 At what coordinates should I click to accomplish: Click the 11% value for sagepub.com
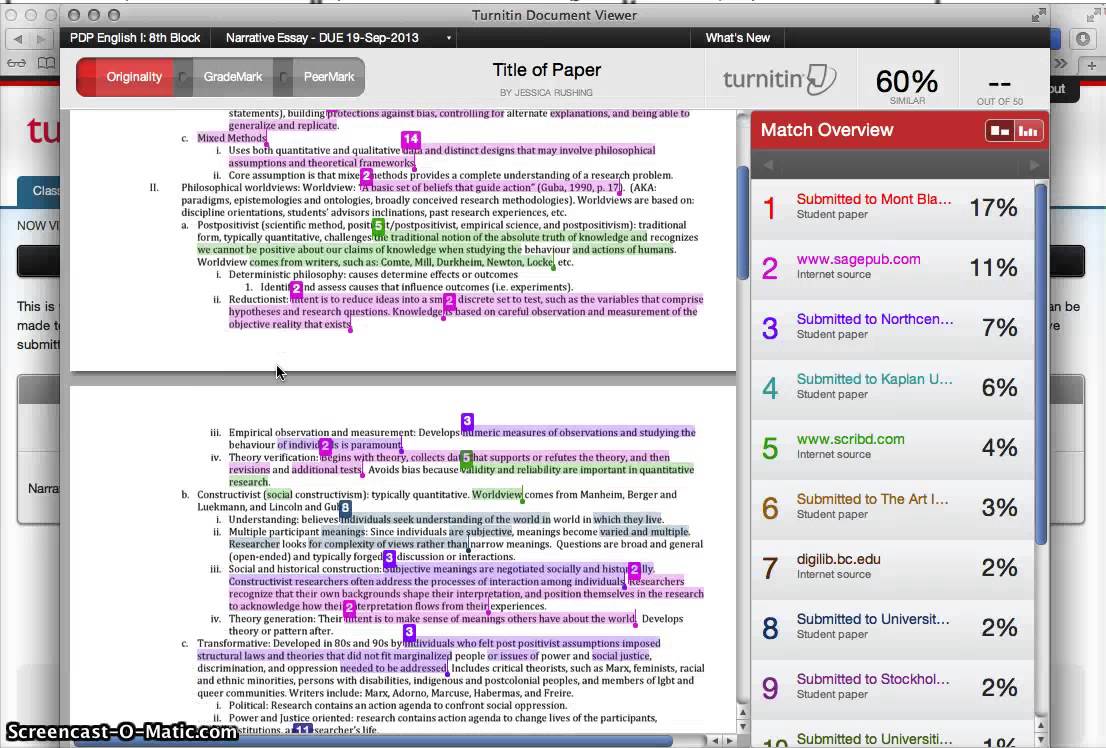click(993, 267)
